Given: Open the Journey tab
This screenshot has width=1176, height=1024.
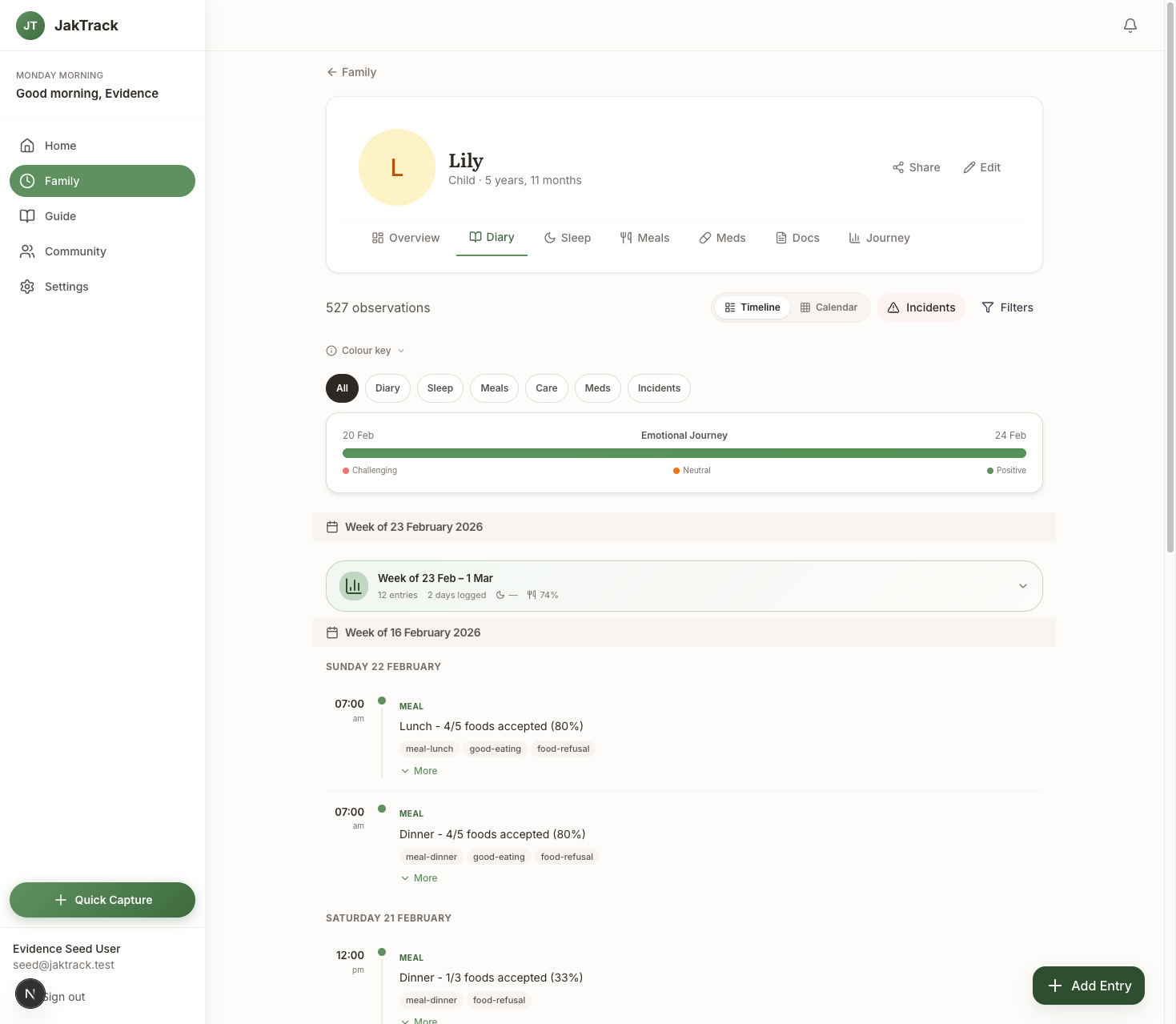Looking at the screenshot, I should click(879, 238).
